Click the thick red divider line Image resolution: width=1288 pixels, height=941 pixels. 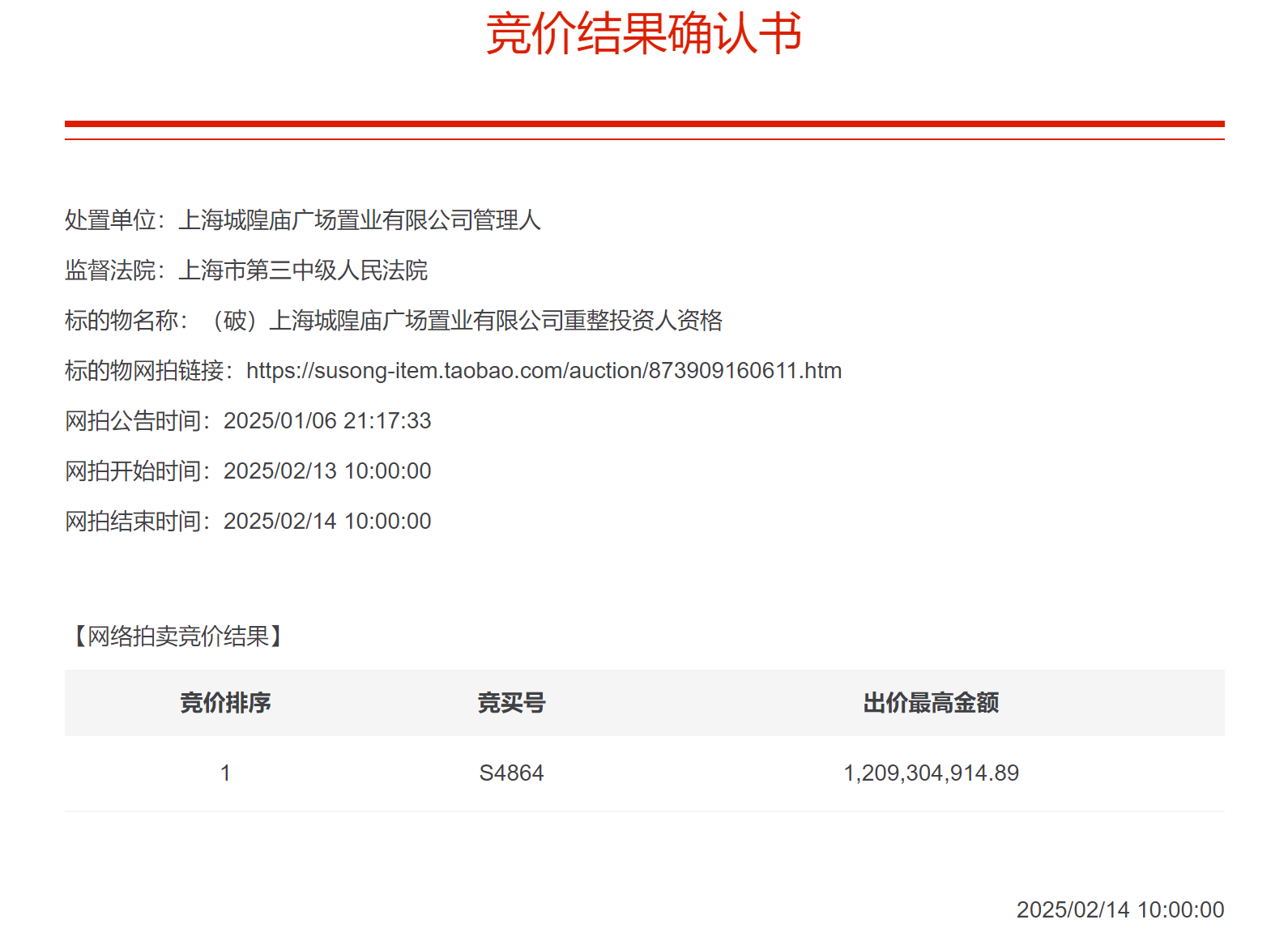tap(644, 124)
